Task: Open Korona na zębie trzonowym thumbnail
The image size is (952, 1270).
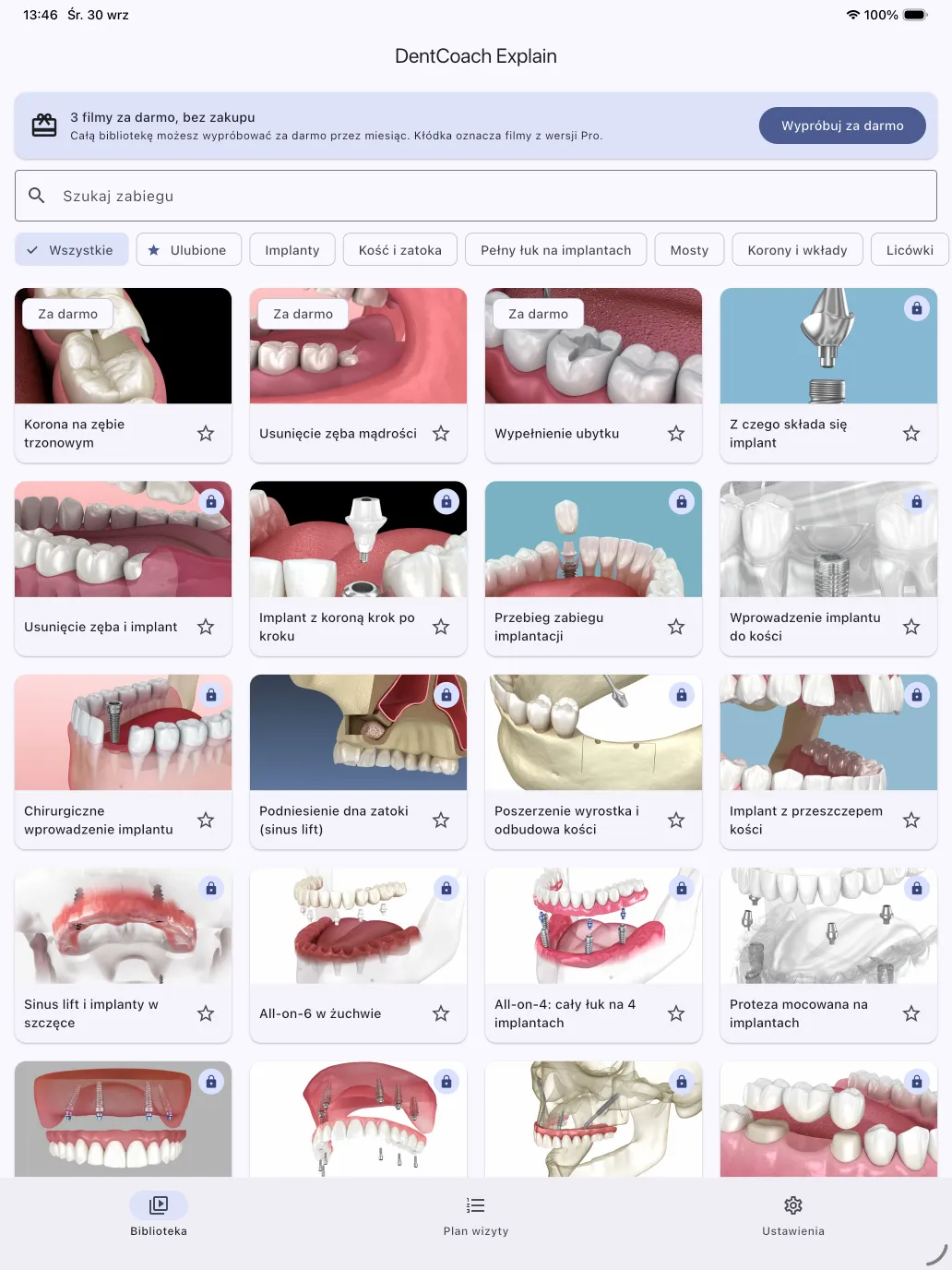Action: pyautogui.click(x=124, y=346)
